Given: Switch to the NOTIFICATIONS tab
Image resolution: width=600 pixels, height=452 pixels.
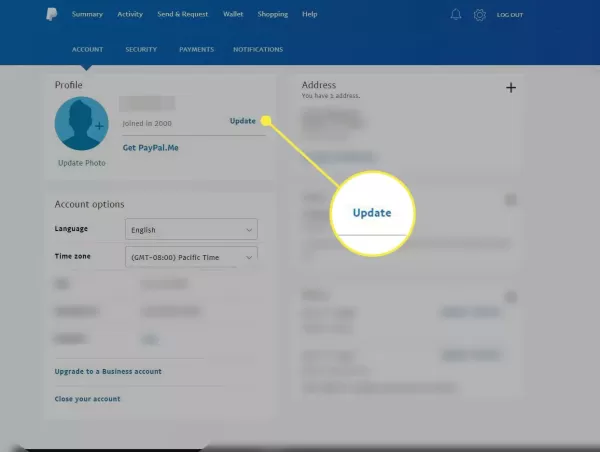Looking at the screenshot, I should (258, 49).
